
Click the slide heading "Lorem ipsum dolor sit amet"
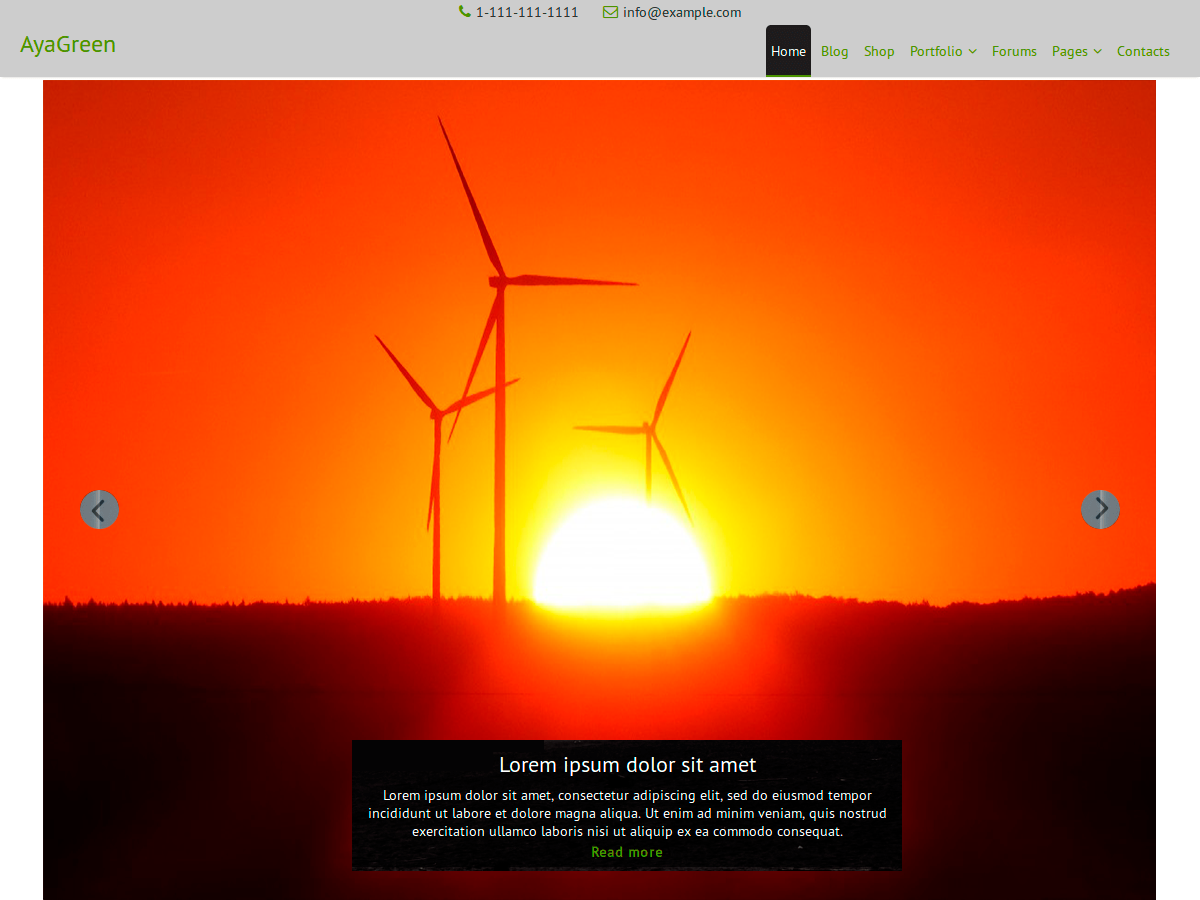pos(627,765)
